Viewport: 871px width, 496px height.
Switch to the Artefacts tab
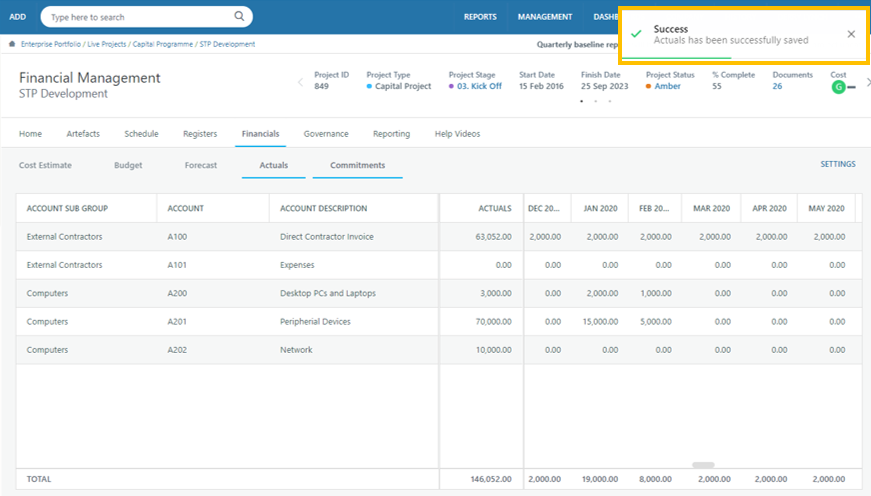(83, 133)
